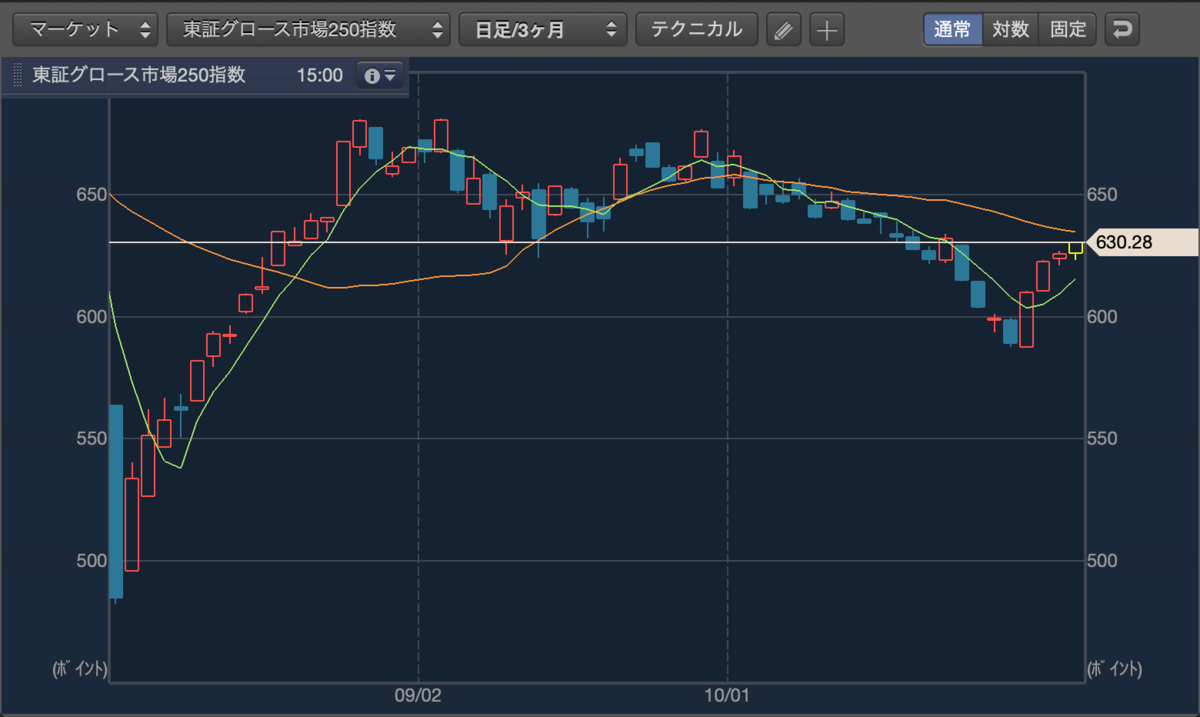Open the テクニカル indicators button
The image size is (1200, 717).
pyautogui.click(x=697, y=29)
